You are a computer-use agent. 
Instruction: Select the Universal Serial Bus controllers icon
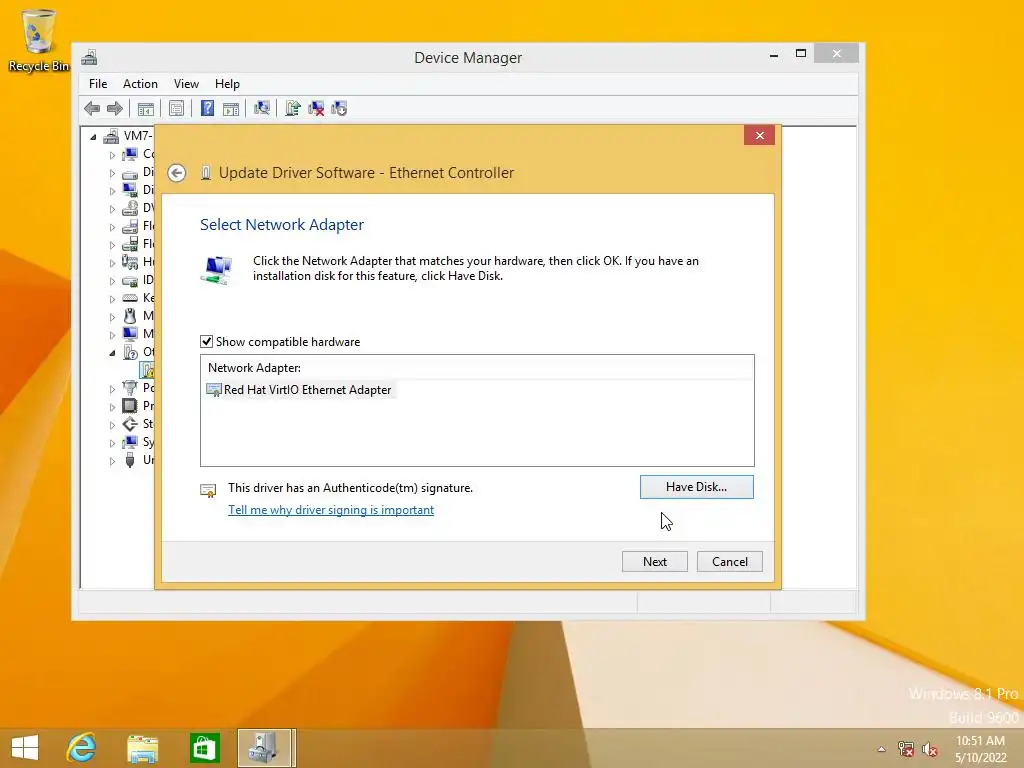point(130,460)
